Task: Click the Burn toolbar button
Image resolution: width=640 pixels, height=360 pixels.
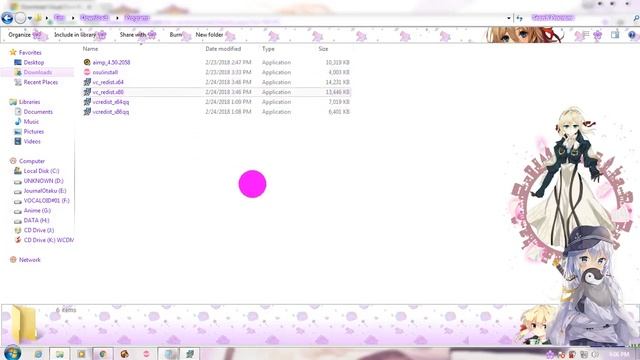Action: click(x=176, y=35)
